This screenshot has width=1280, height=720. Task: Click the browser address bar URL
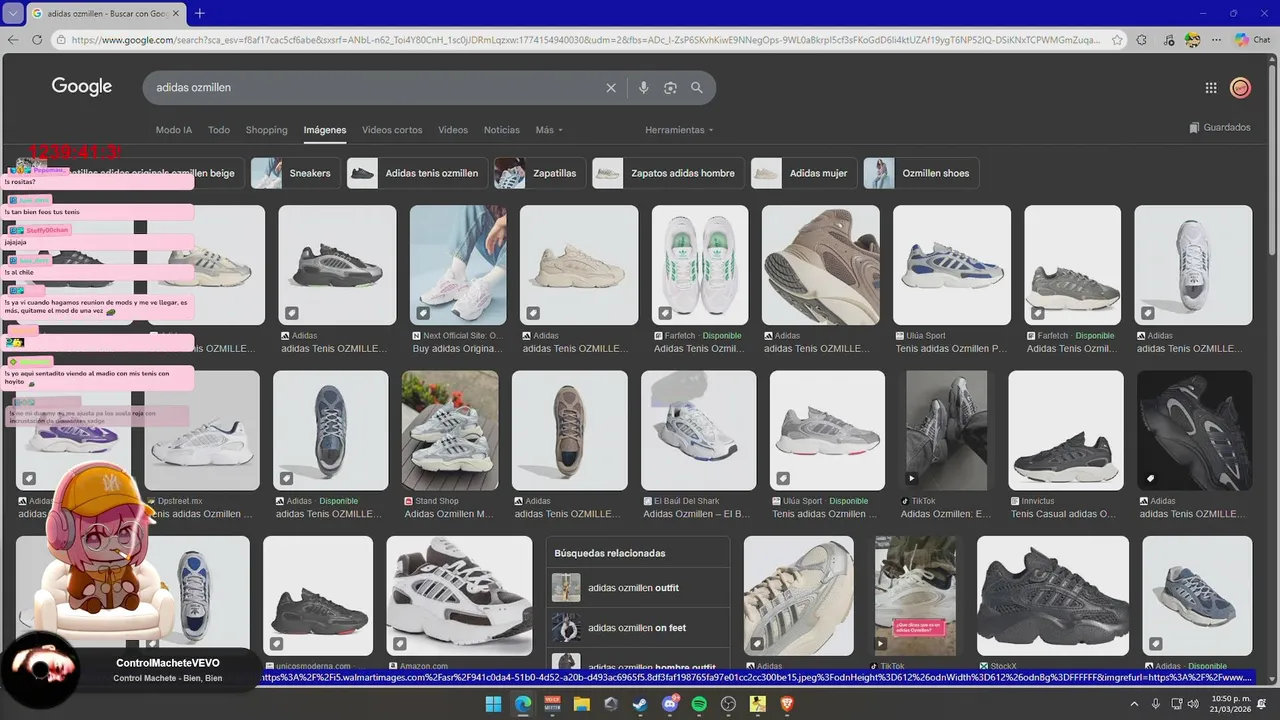[x=585, y=40]
